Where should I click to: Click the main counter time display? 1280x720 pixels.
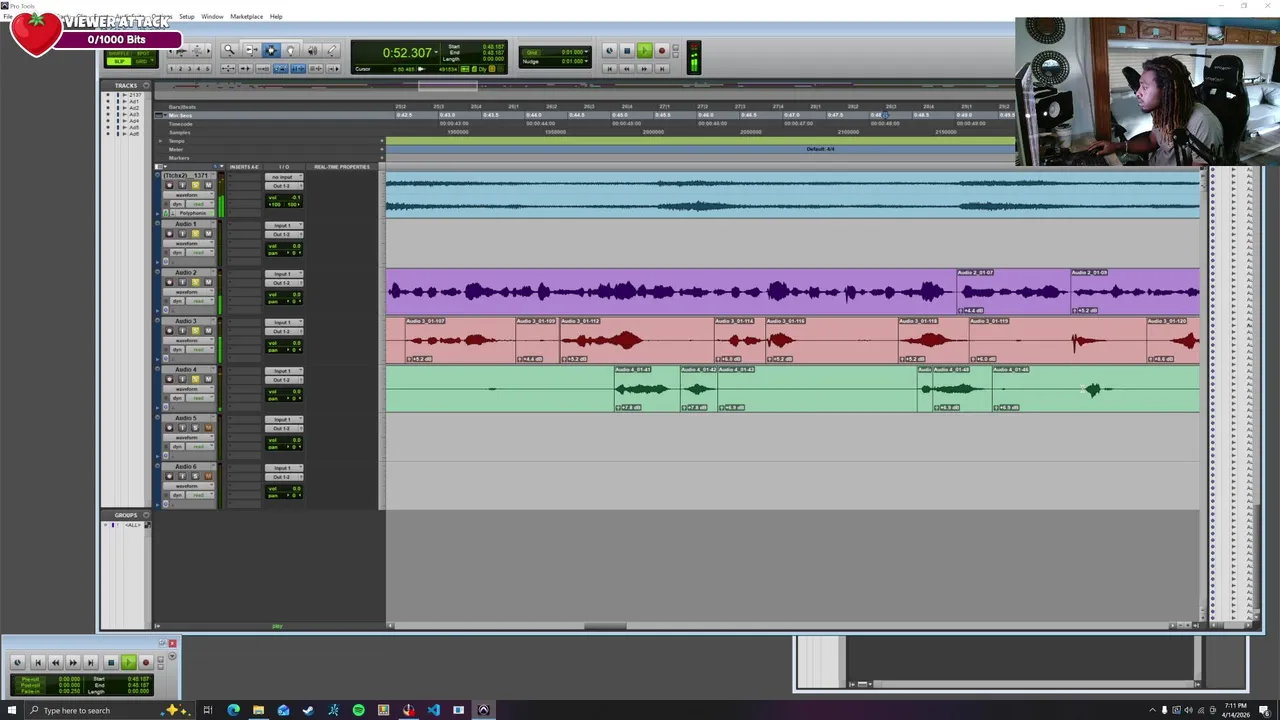click(407, 52)
